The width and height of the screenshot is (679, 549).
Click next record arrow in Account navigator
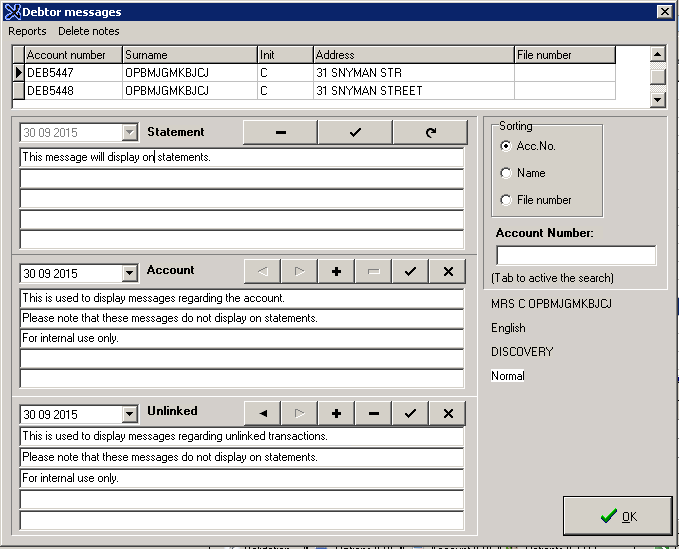(x=299, y=271)
